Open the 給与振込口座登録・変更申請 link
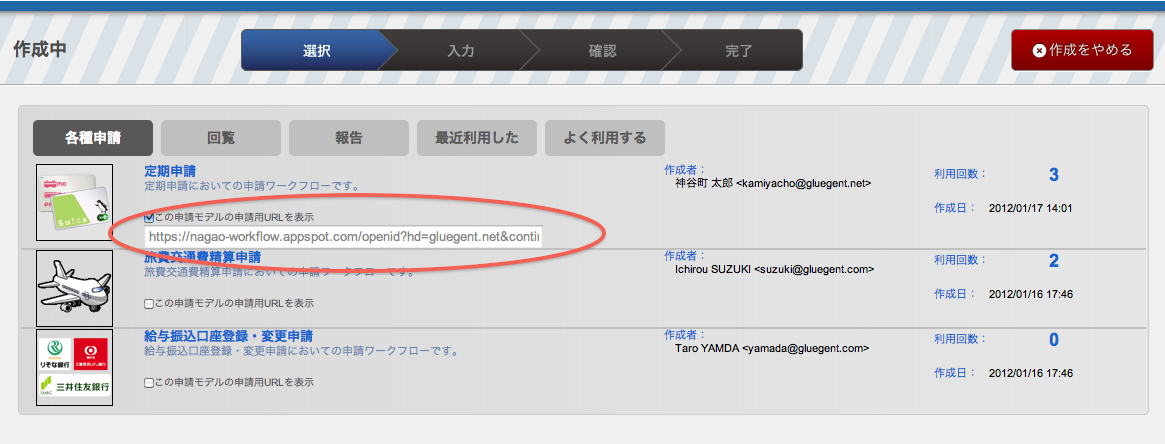The height and width of the screenshot is (444, 1165). coord(228,336)
